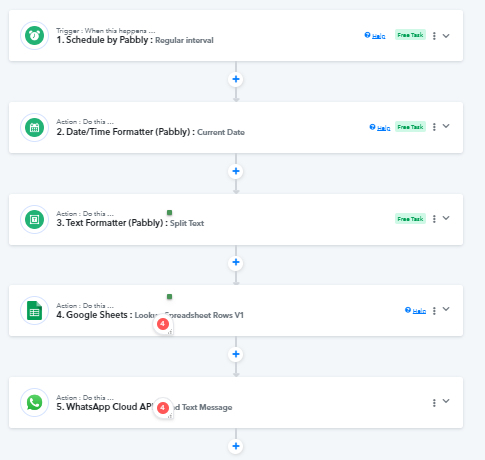
Task: Click the WhatsApp Cloud API step icon
Action: pos(34,402)
